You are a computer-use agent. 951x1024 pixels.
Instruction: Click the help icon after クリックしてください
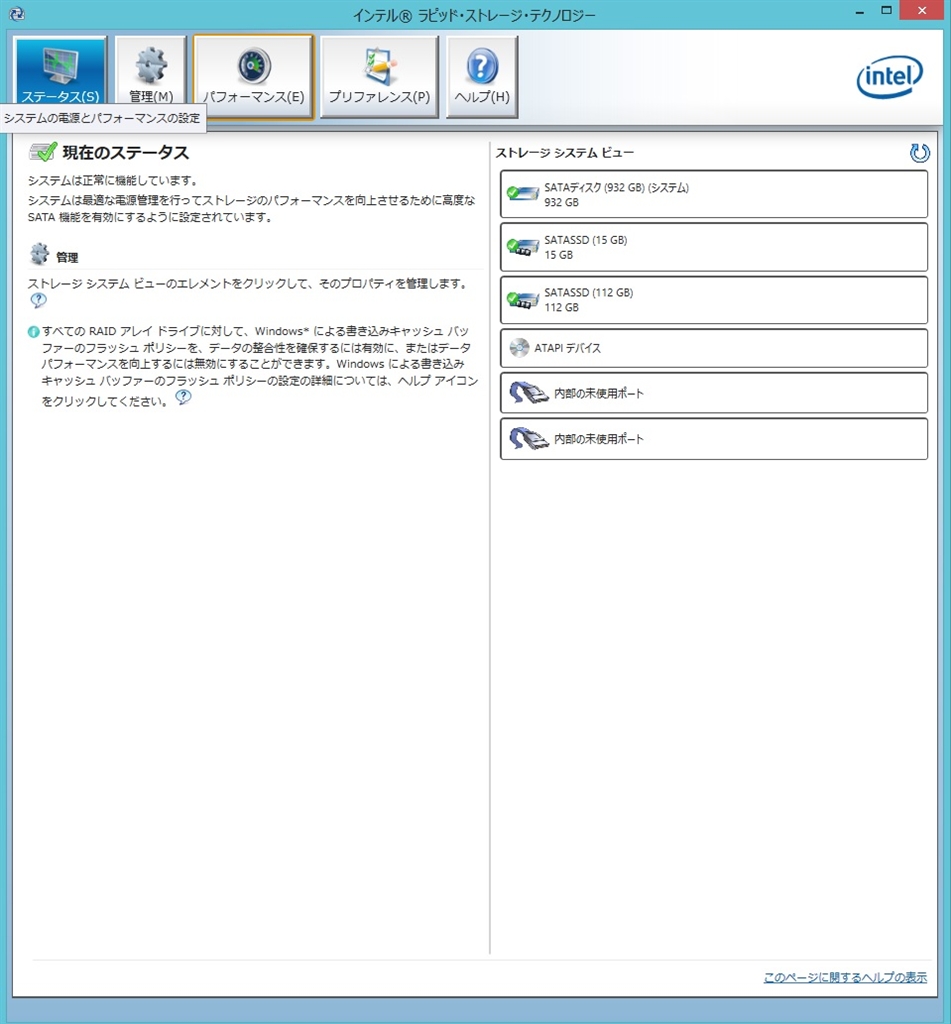pyautogui.click(x=184, y=397)
